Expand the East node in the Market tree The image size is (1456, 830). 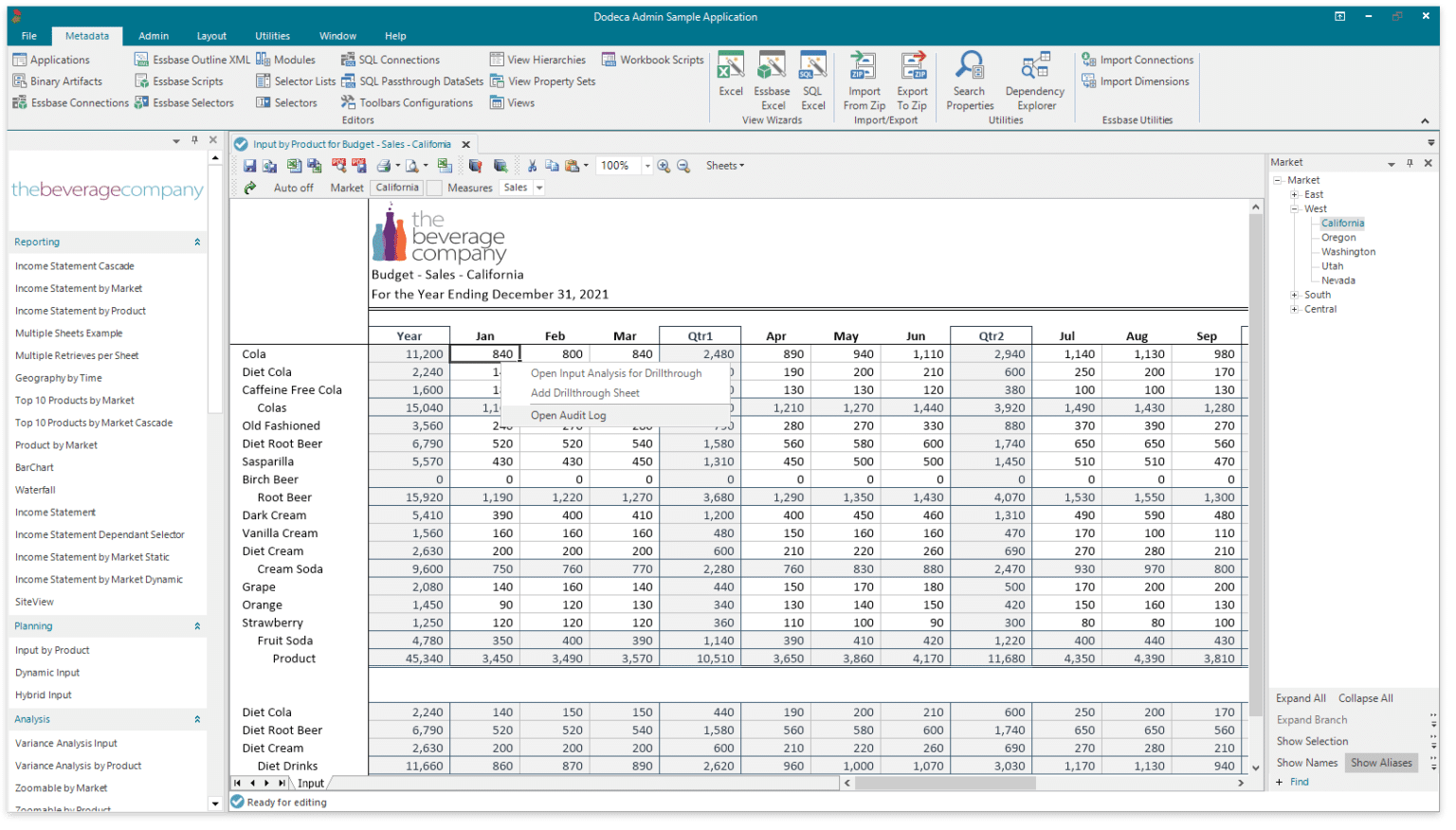1294,193
